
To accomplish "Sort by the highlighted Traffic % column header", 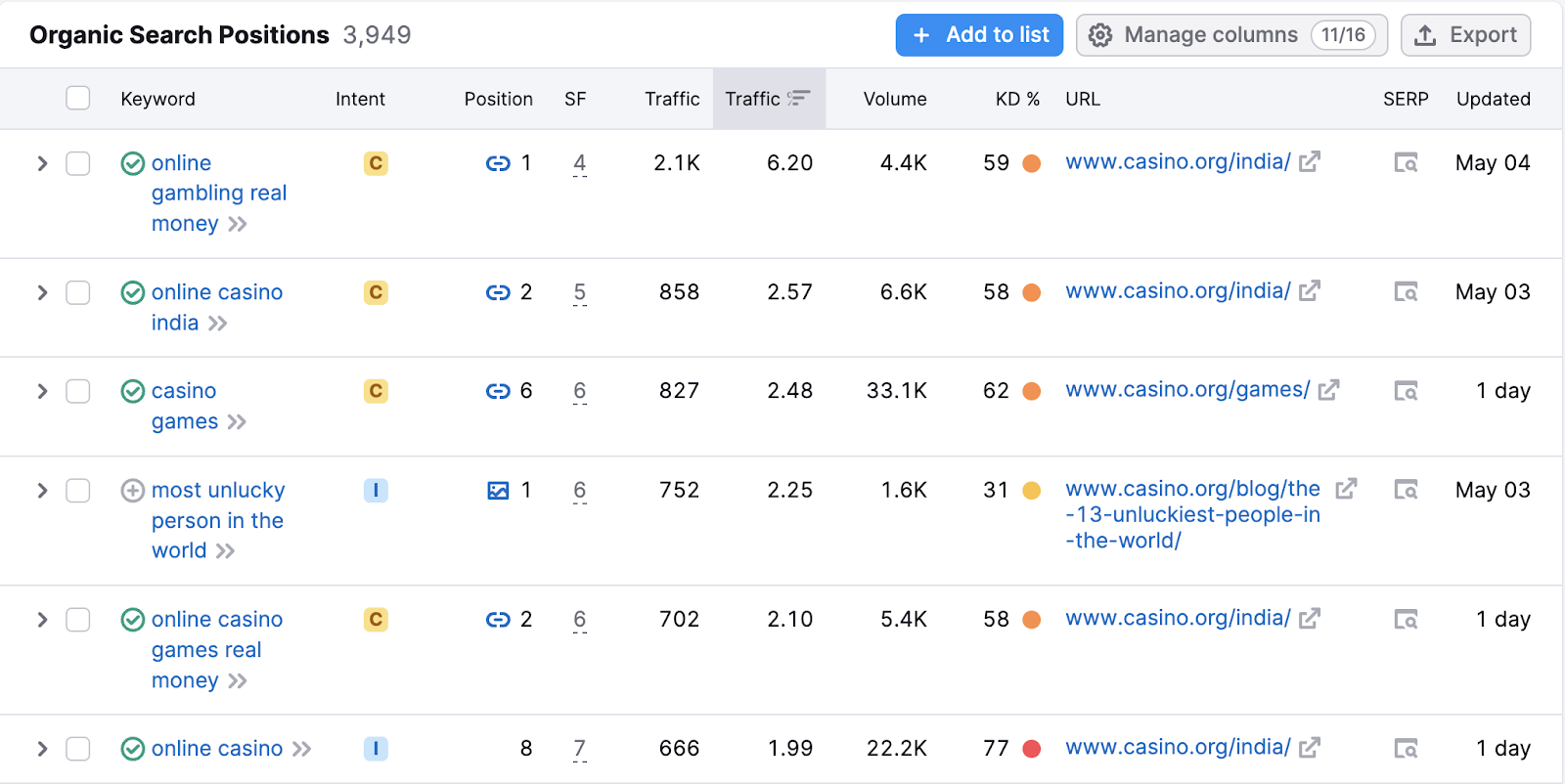I will [769, 99].
